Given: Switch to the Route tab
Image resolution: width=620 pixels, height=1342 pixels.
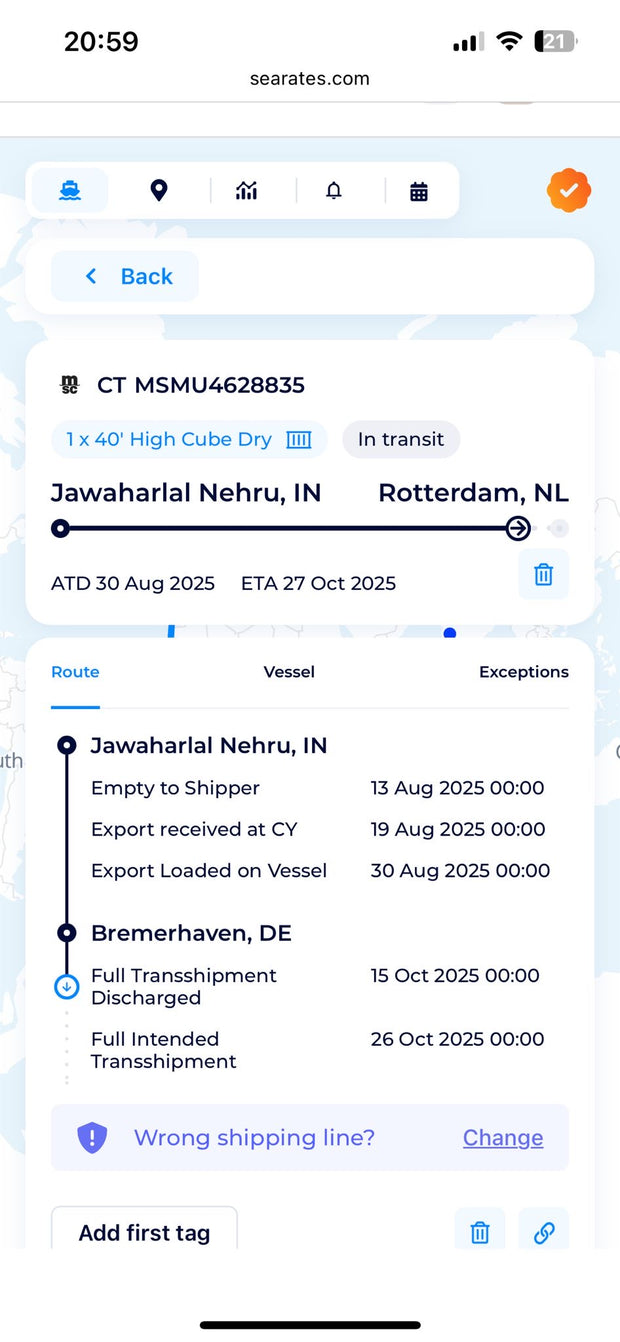Looking at the screenshot, I should [x=75, y=672].
